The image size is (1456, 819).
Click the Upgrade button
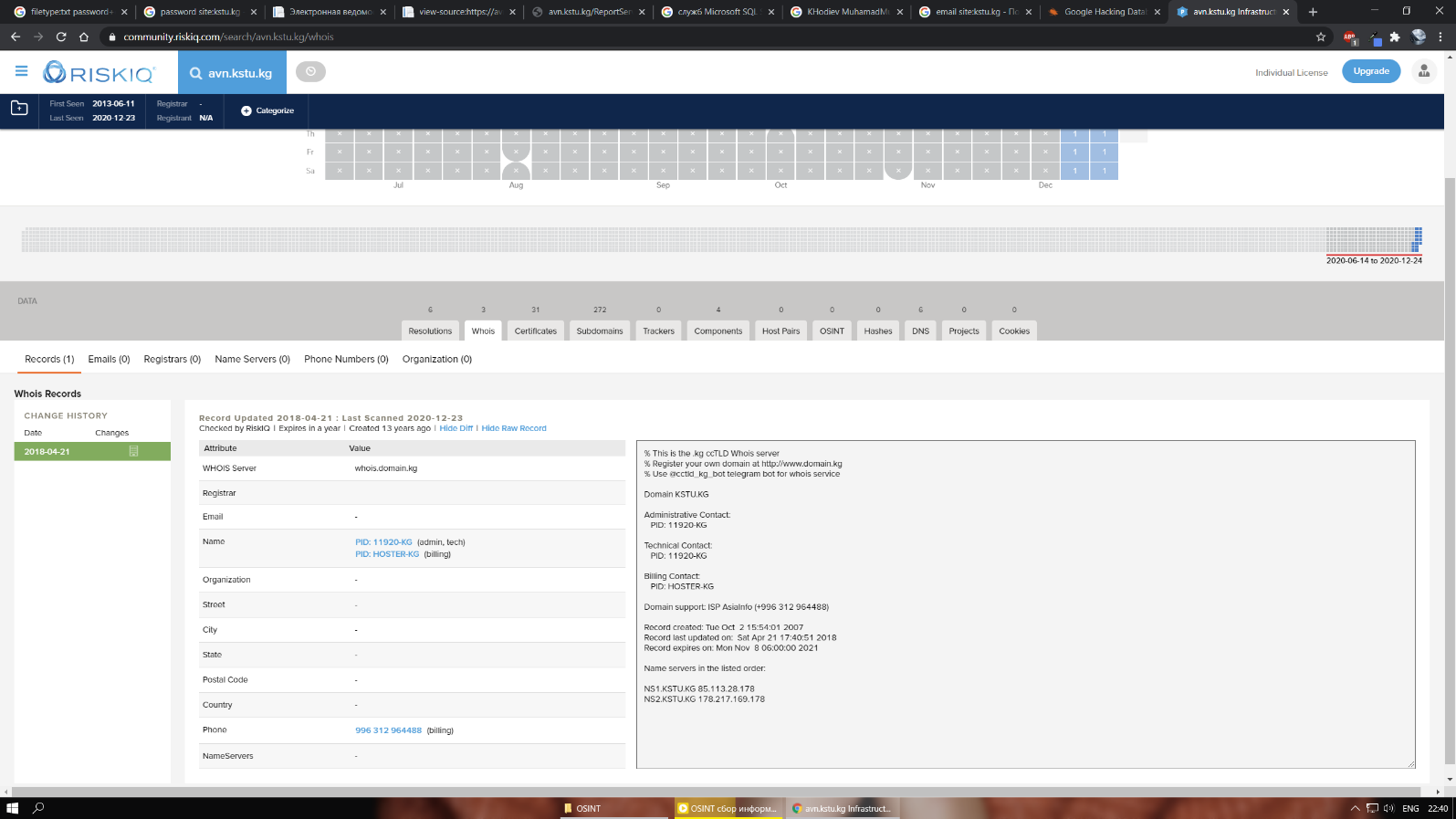click(x=1370, y=71)
